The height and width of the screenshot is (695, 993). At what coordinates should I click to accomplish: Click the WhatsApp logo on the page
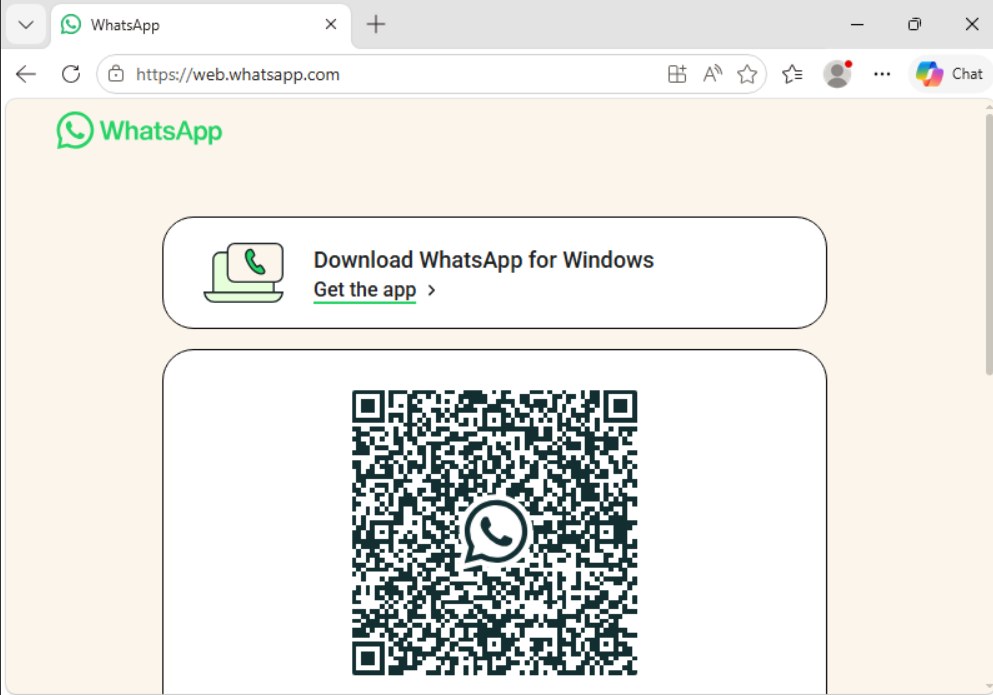pos(139,131)
